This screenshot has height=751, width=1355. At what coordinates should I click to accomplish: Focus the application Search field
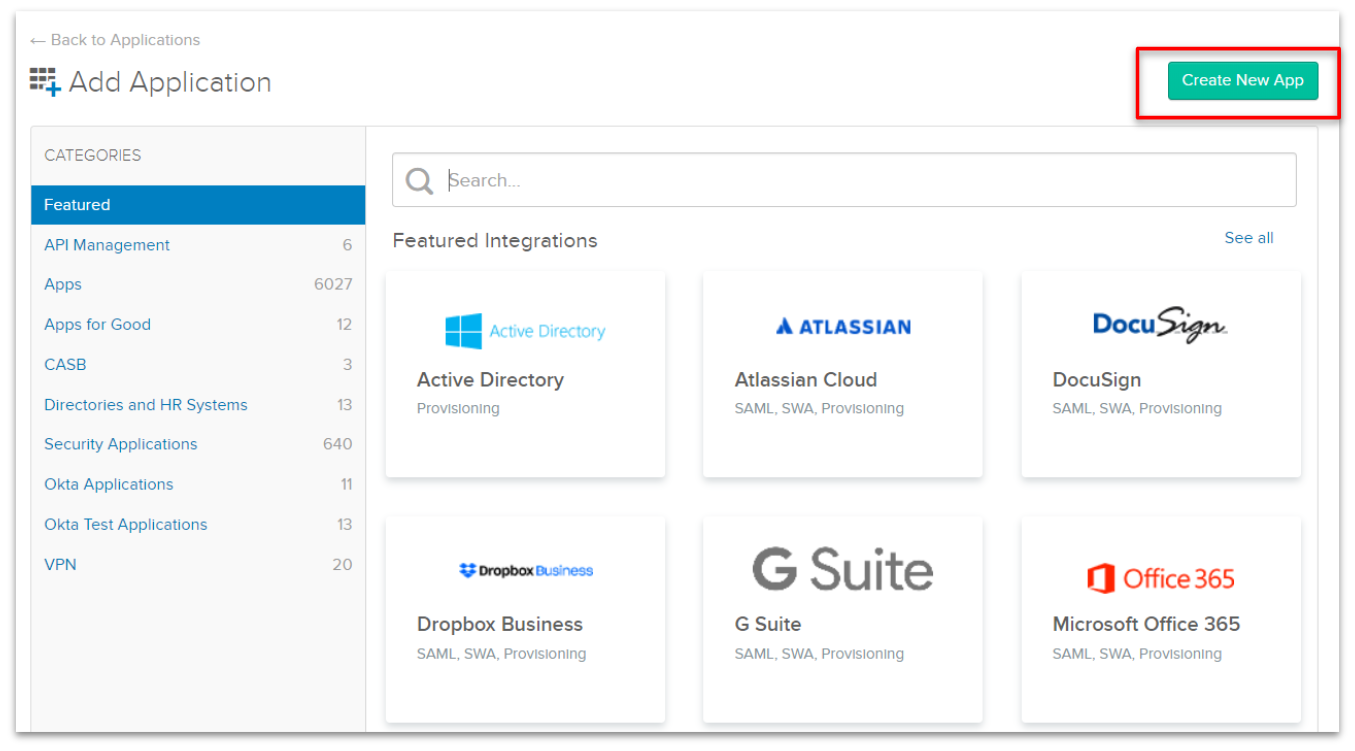(844, 180)
